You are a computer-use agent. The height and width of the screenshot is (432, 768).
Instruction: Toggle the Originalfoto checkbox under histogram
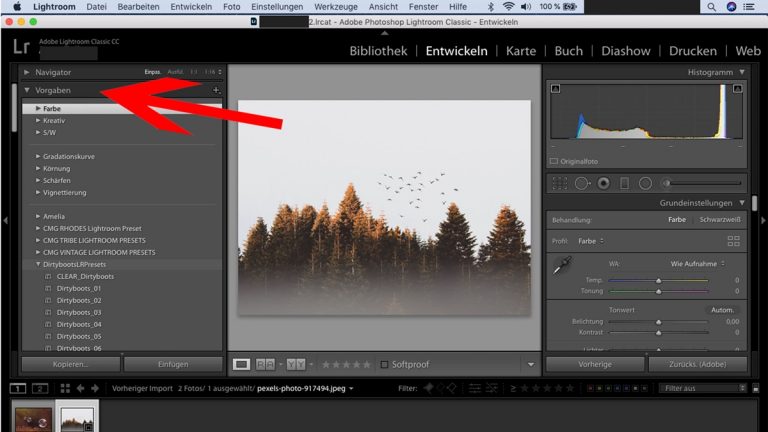[x=553, y=160]
